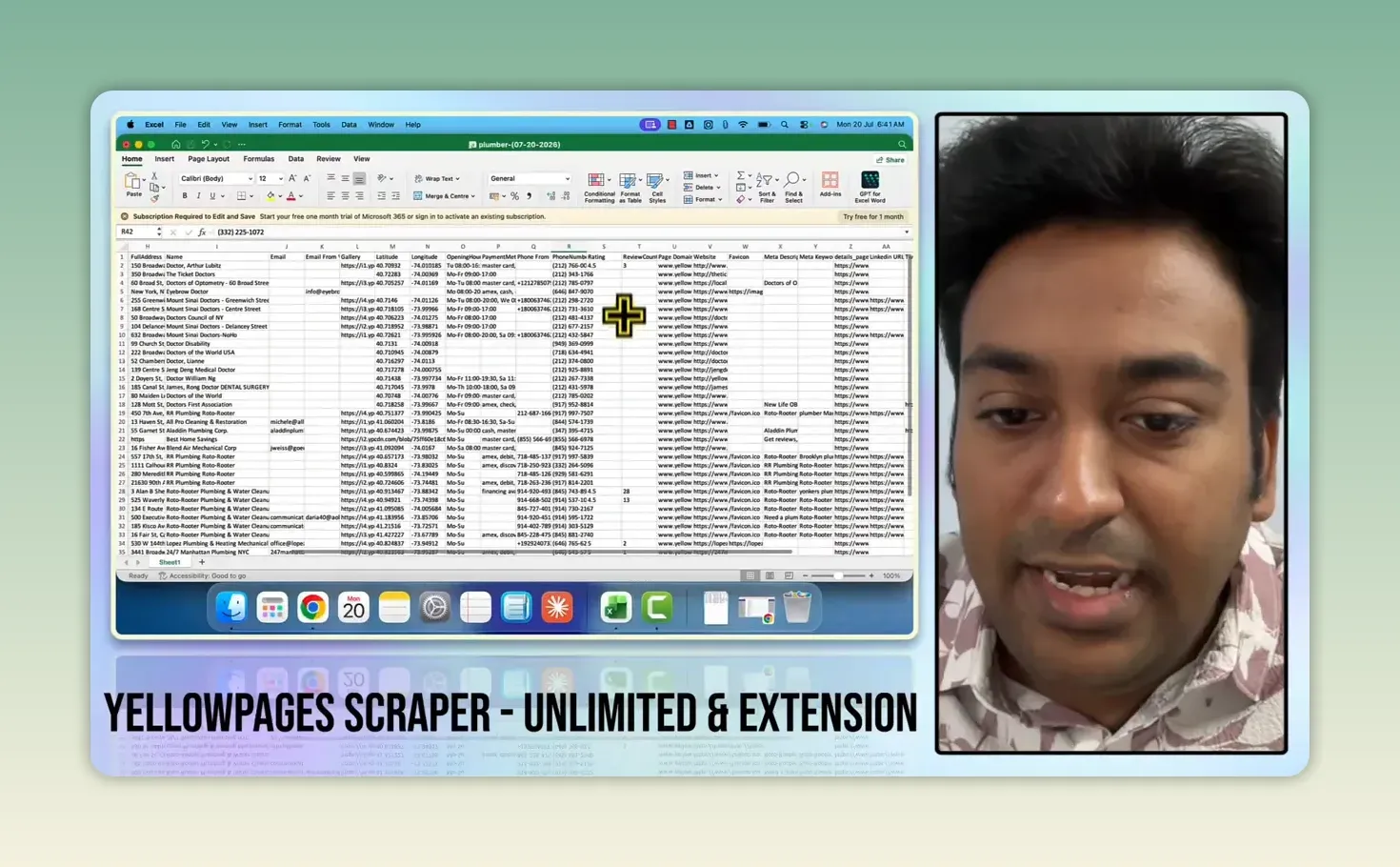1400x867 pixels.
Task: Select the Format Painter brush icon
Action: coord(154,198)
